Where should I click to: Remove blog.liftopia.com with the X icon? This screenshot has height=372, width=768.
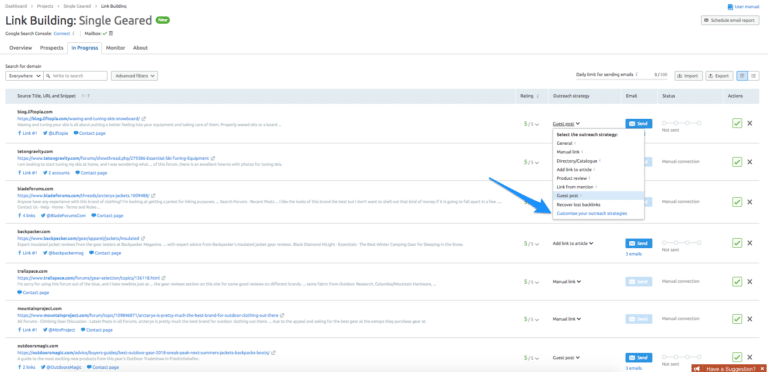[x=749, y=123]
